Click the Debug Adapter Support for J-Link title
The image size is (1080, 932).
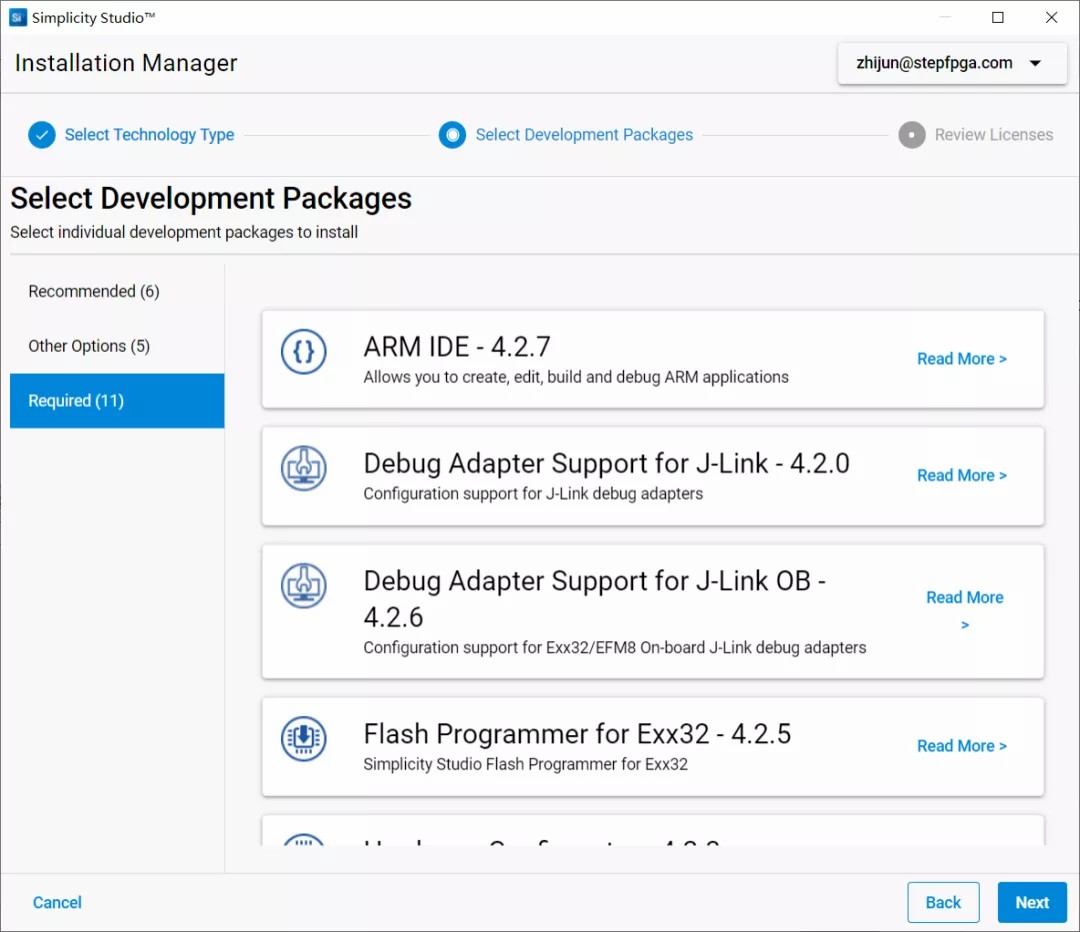606,464
